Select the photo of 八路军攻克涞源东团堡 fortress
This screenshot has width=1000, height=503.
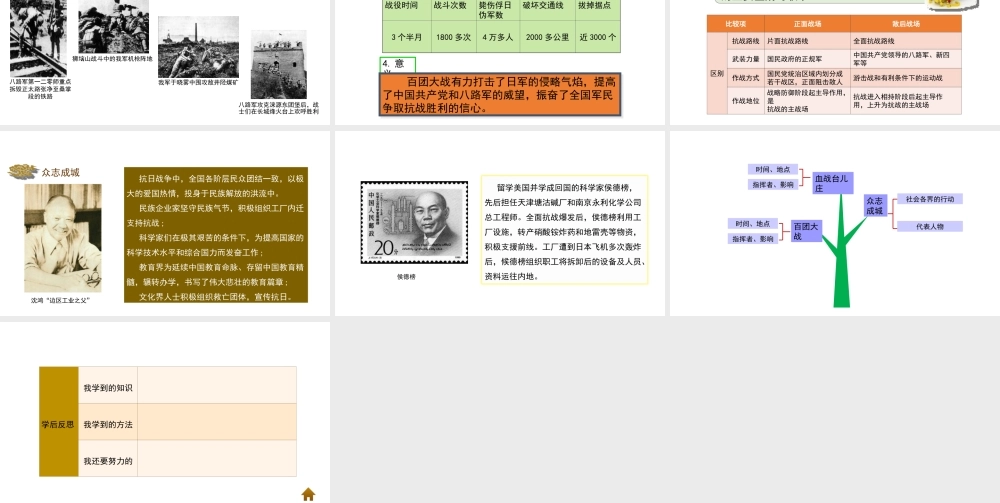[278, 64]
